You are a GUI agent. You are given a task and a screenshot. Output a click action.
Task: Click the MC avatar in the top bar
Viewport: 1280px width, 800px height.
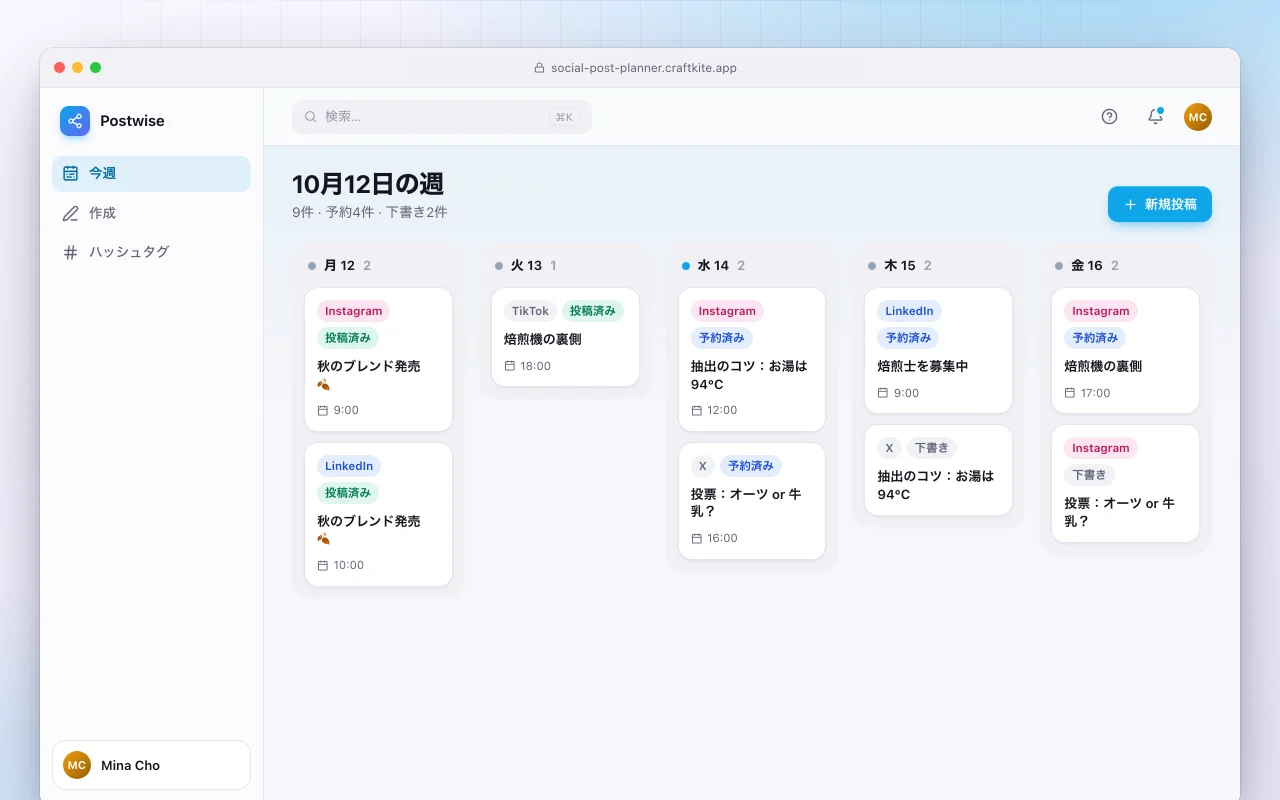(x=1198, y=117)
